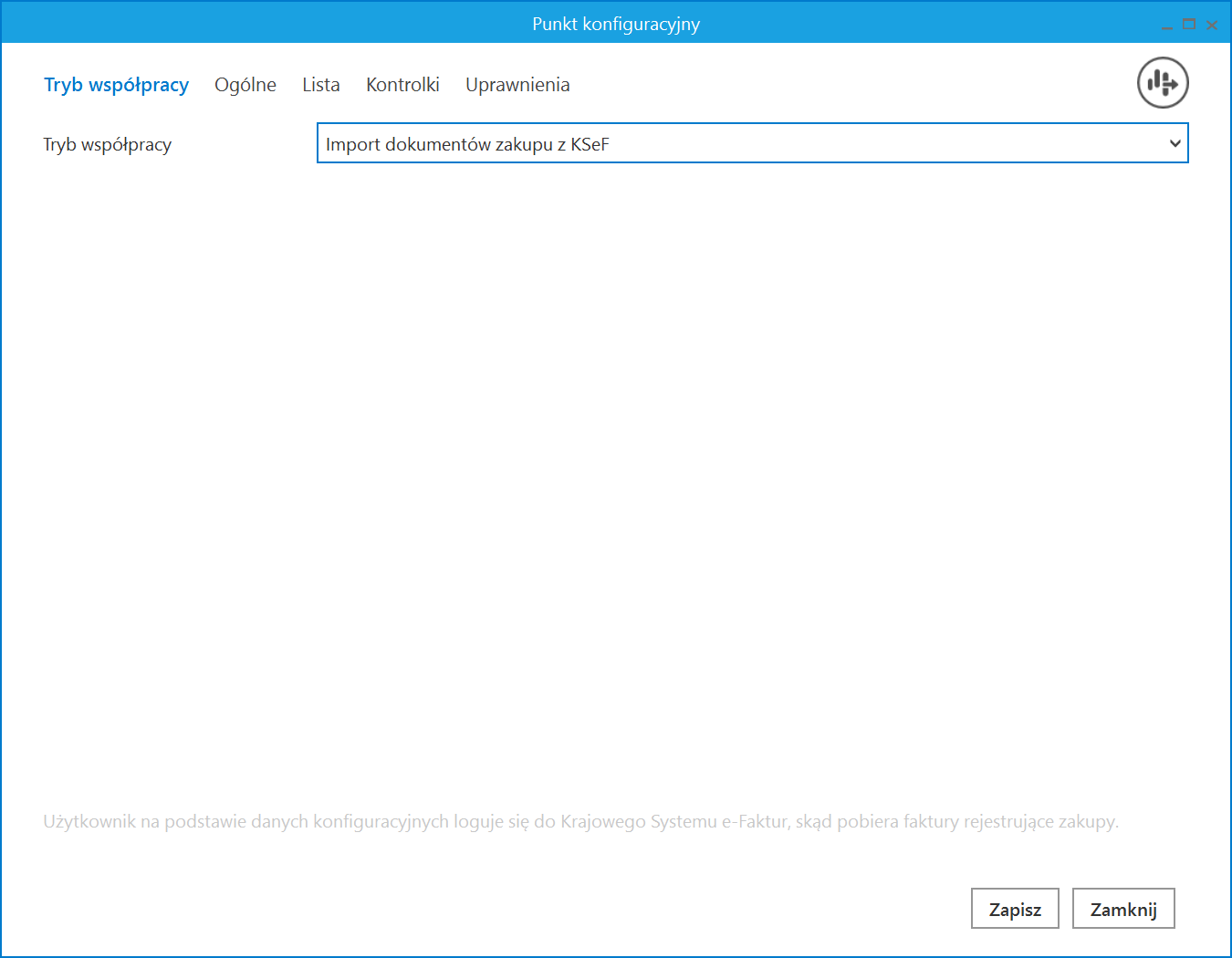Open the Tryb współpracy dropdown

click(752, 143)
